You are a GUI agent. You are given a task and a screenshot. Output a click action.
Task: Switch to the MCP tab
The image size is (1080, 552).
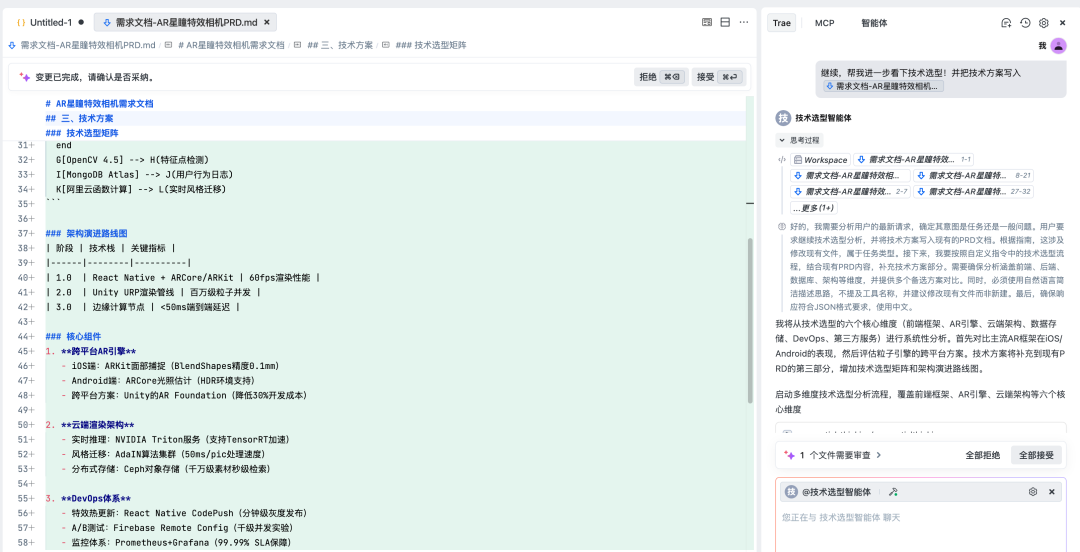(x=824, y=23)
